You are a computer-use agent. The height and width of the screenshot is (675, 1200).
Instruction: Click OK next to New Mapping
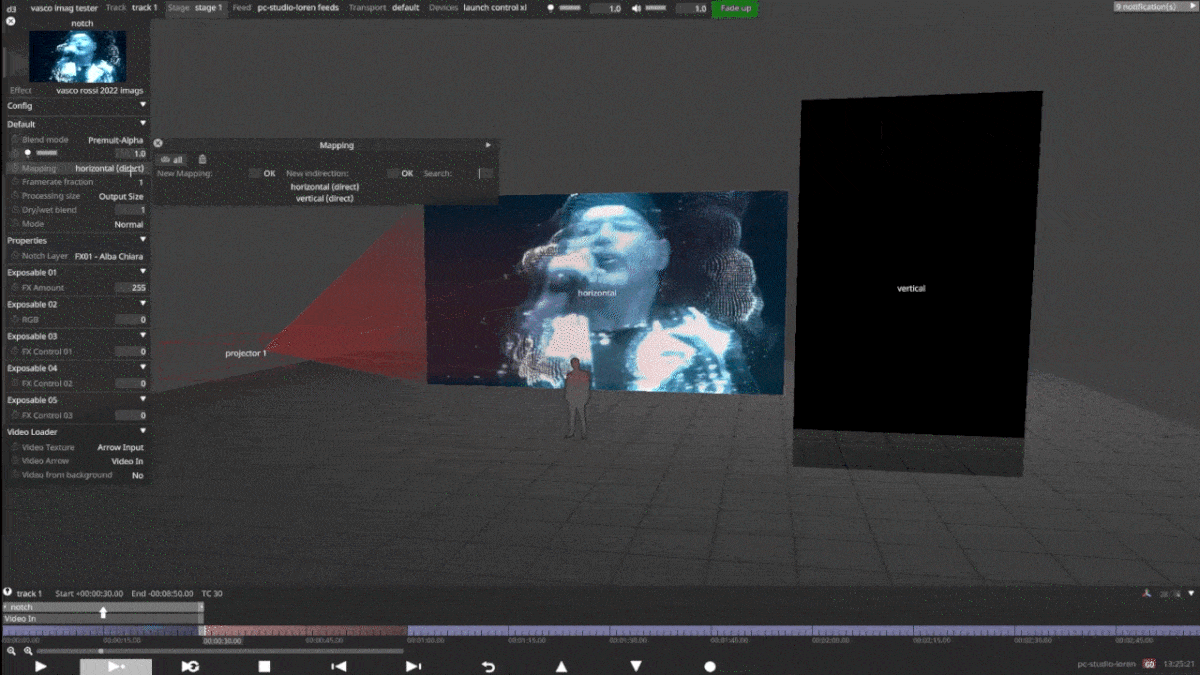(269, 174)
